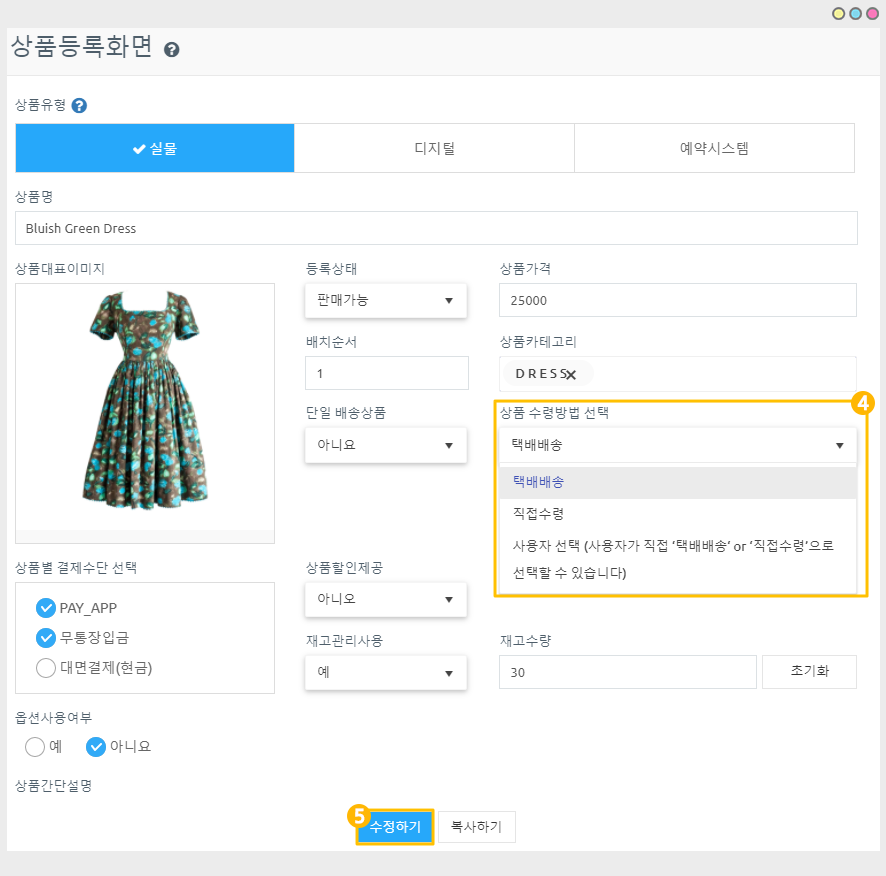Switch to the 디지털 product type tab

[434, 148]
